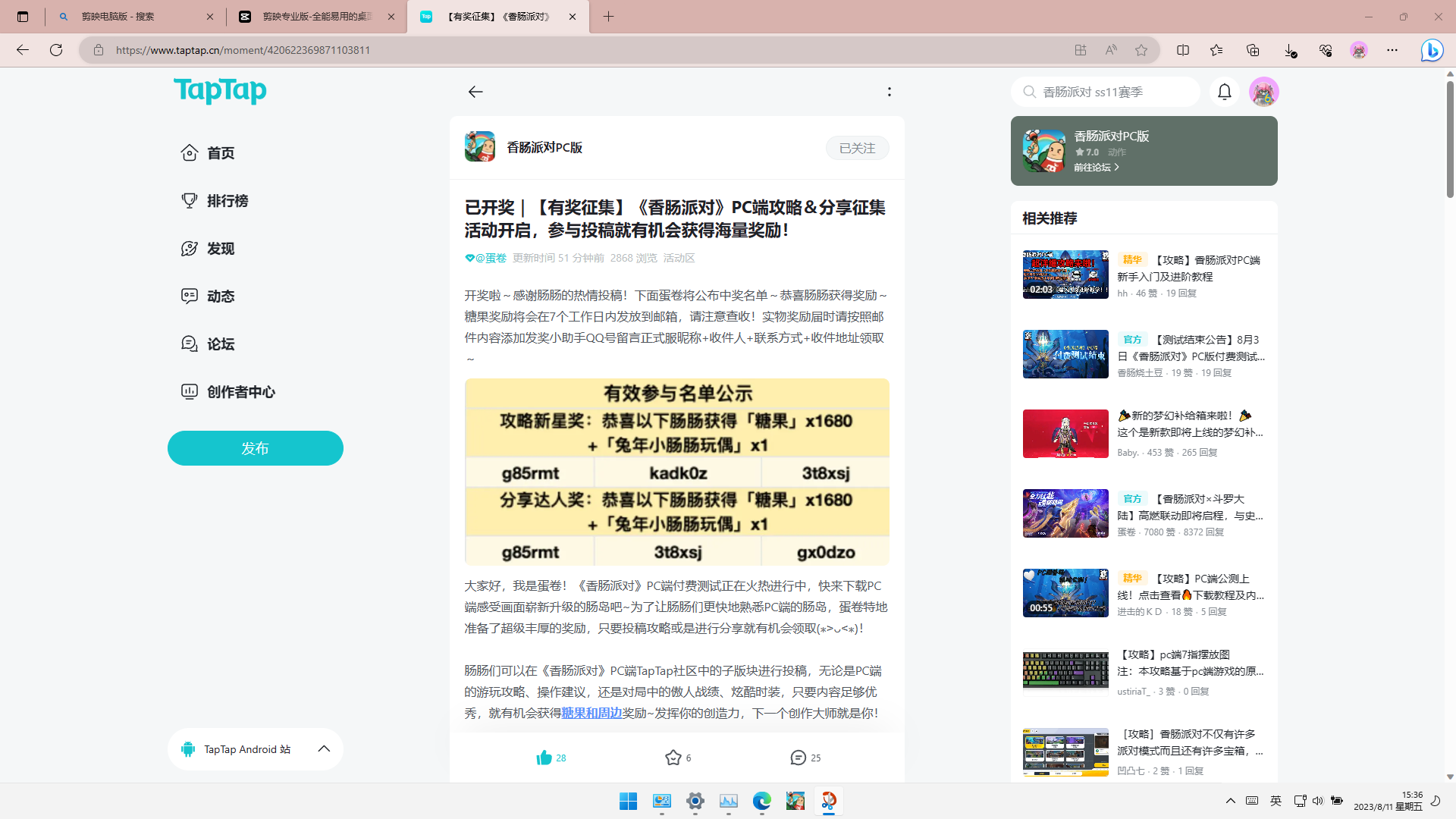Click the TapTap logo

click(x=220, y=91)
